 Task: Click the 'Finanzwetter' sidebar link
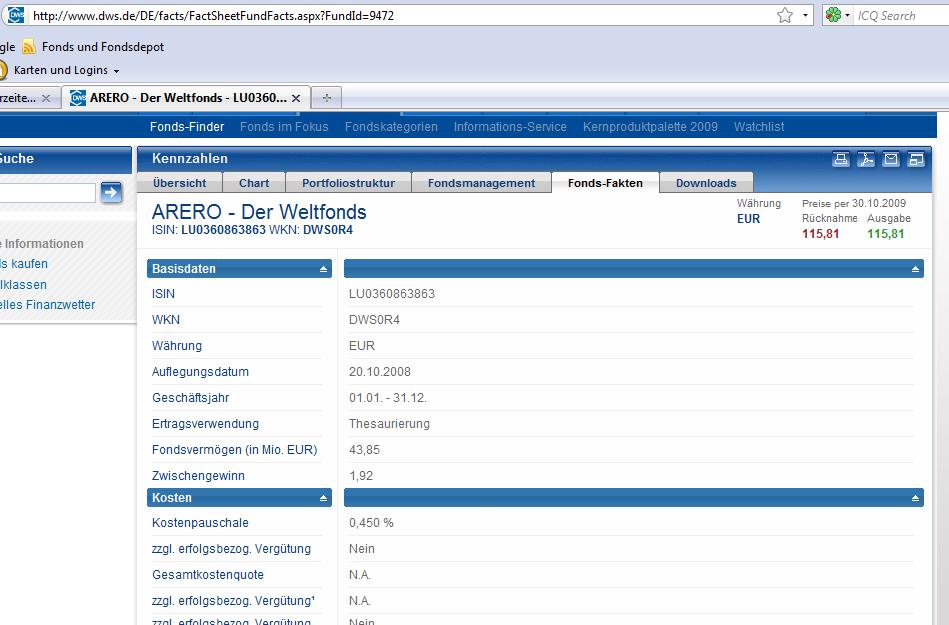coord(47,305)
